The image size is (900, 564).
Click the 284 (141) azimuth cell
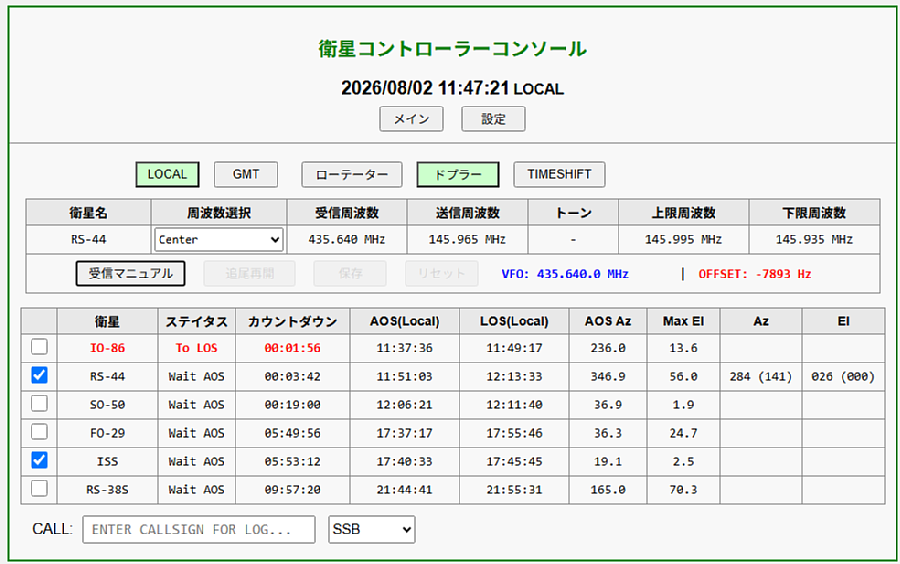(x=761, y=377)
